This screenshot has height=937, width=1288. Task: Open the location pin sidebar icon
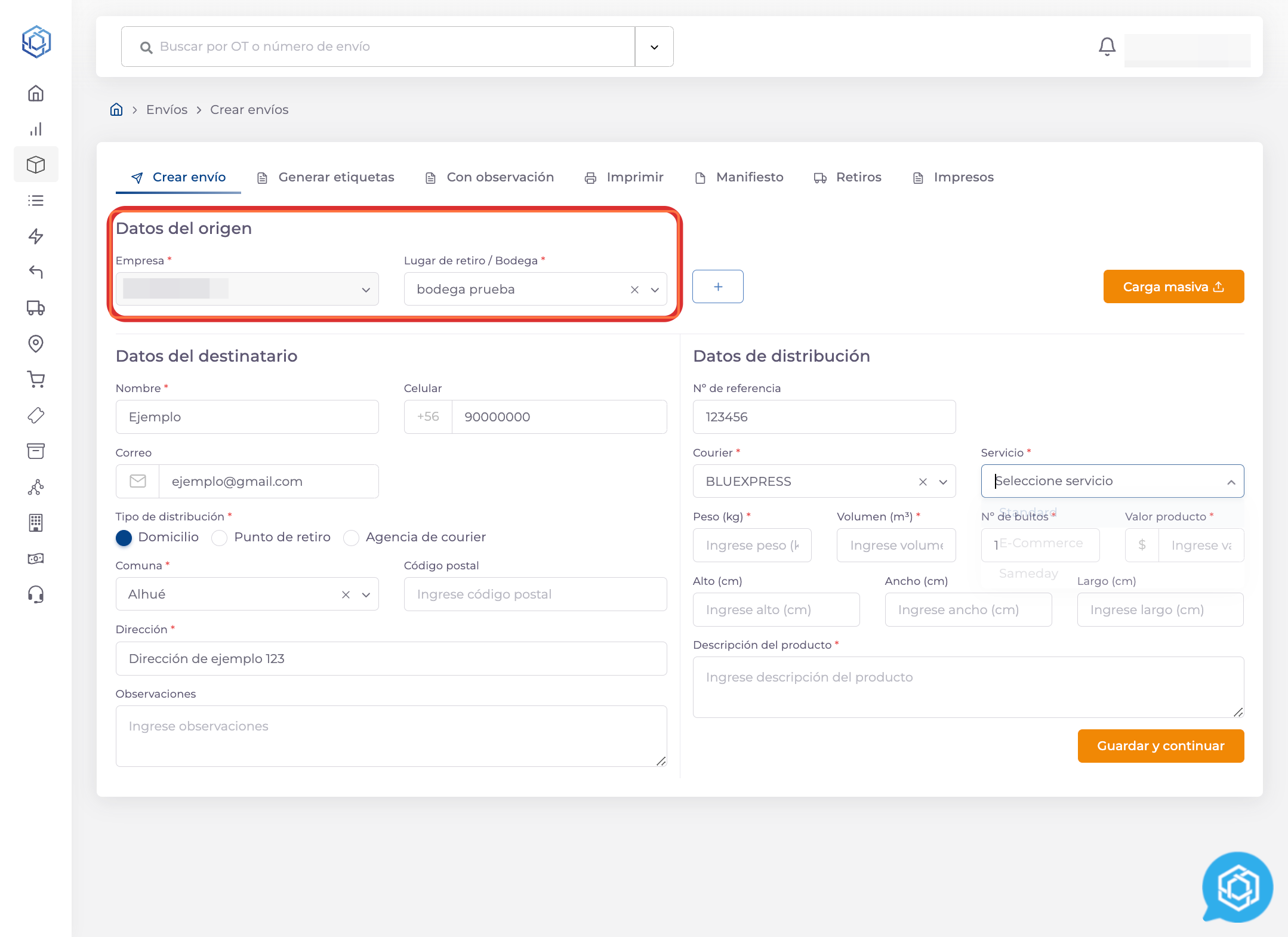36,344
